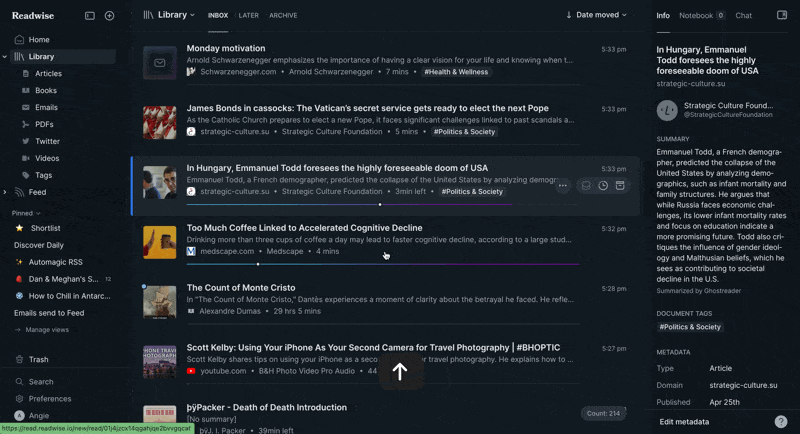Image resolution: width=800 pixels, height=434 pixels.
Task: Click the three-dots more actions on Hungary article
Action: coord(562,186)
